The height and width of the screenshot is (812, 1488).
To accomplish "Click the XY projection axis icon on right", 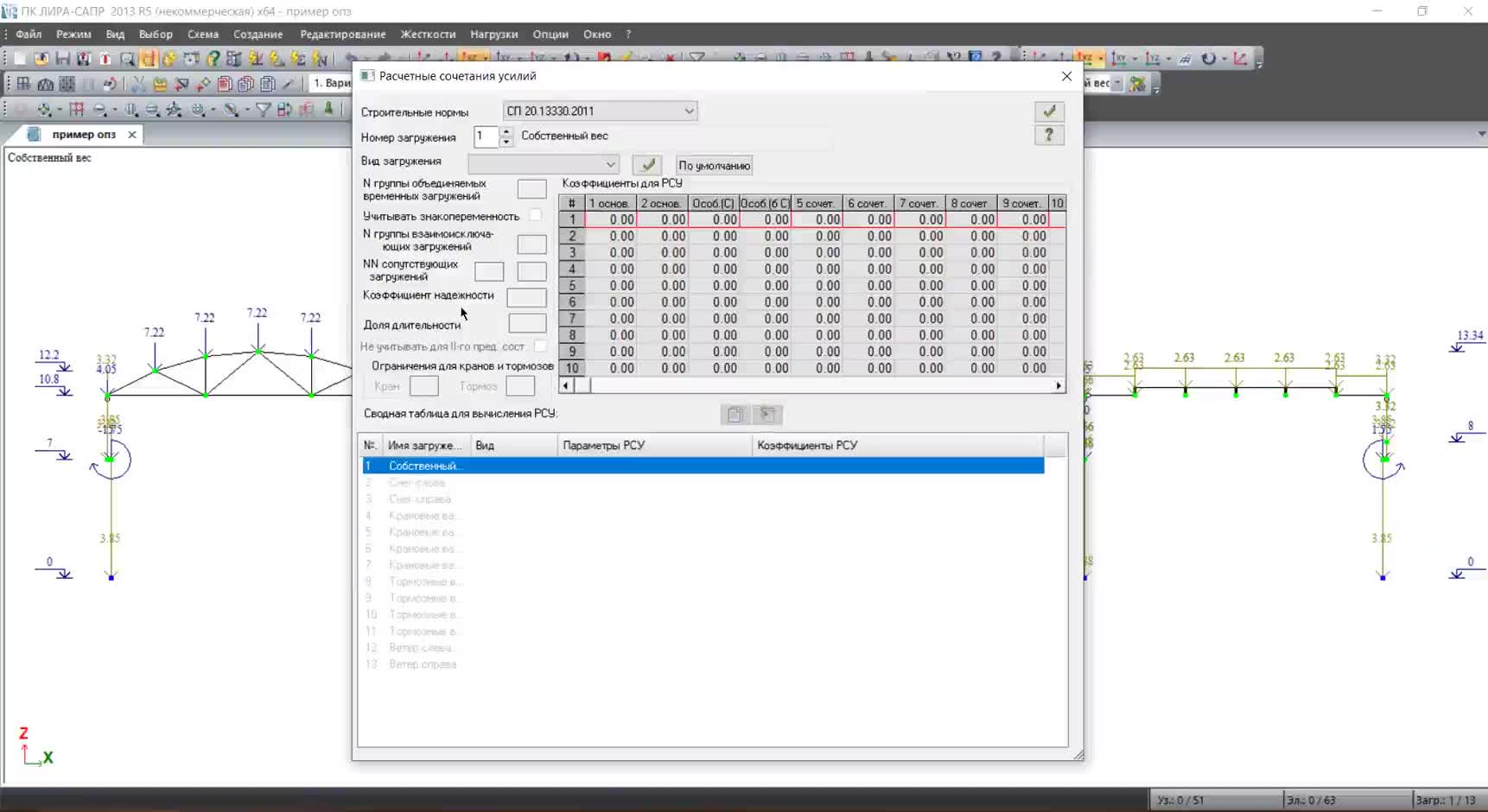I will point(1118,59).
